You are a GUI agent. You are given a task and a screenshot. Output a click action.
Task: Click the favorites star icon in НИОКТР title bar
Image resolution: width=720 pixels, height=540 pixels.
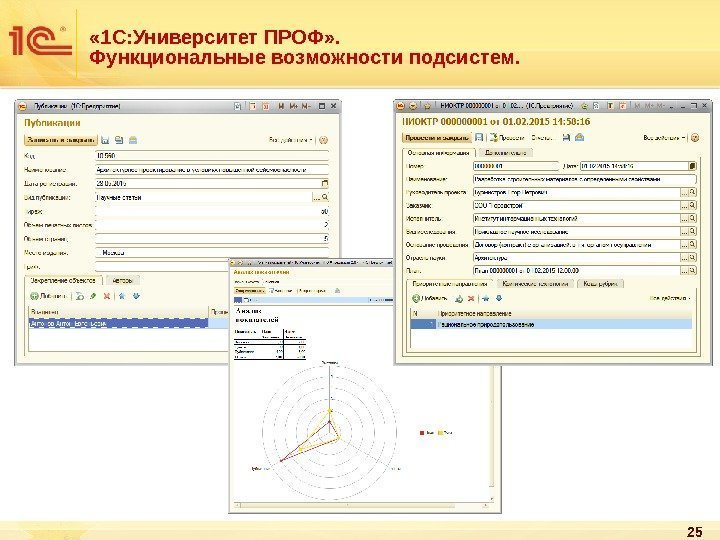click(x=427, y=106)
